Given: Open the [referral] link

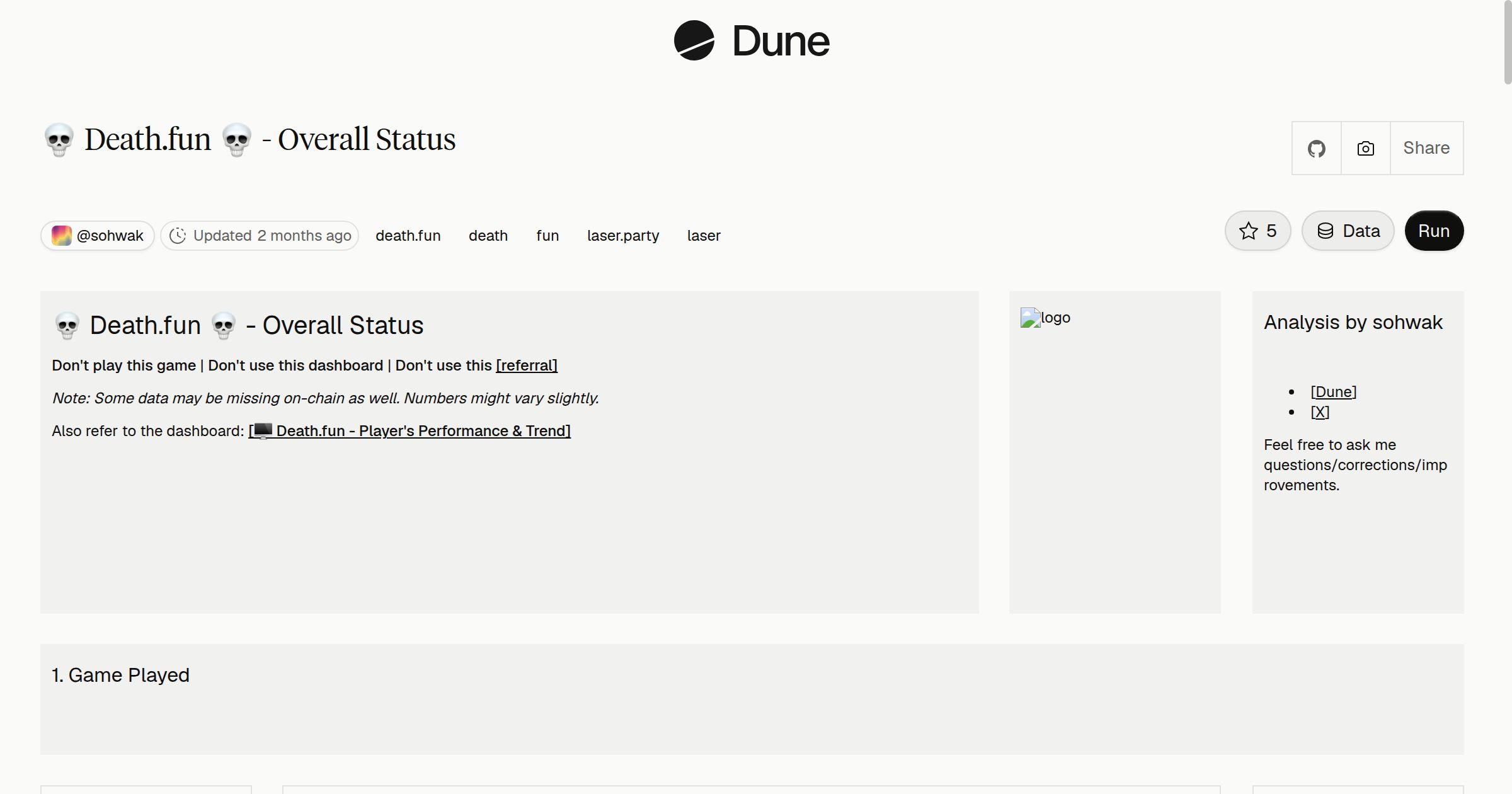Looking at the screenshot, I should pos(527,365).
